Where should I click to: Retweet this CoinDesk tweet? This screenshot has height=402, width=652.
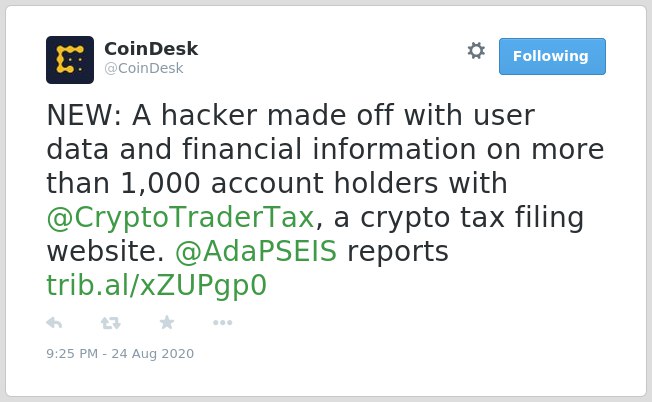pos(111,323)
